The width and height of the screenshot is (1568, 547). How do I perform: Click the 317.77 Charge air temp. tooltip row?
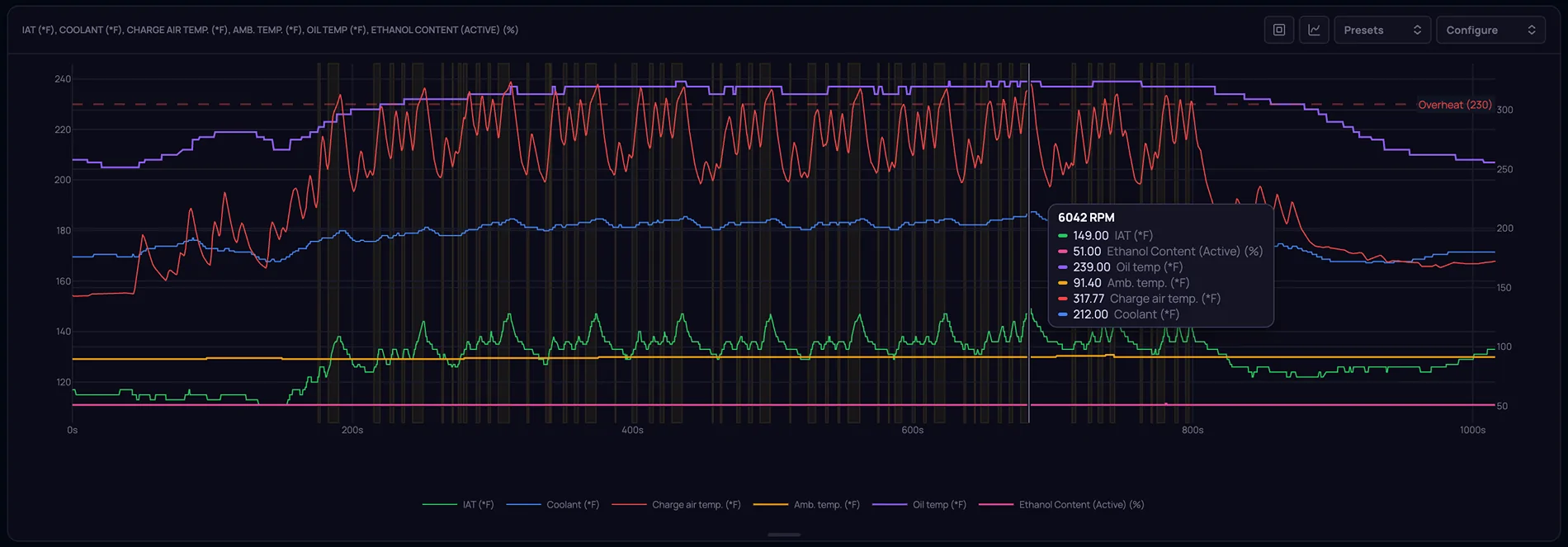[1140, 299]
